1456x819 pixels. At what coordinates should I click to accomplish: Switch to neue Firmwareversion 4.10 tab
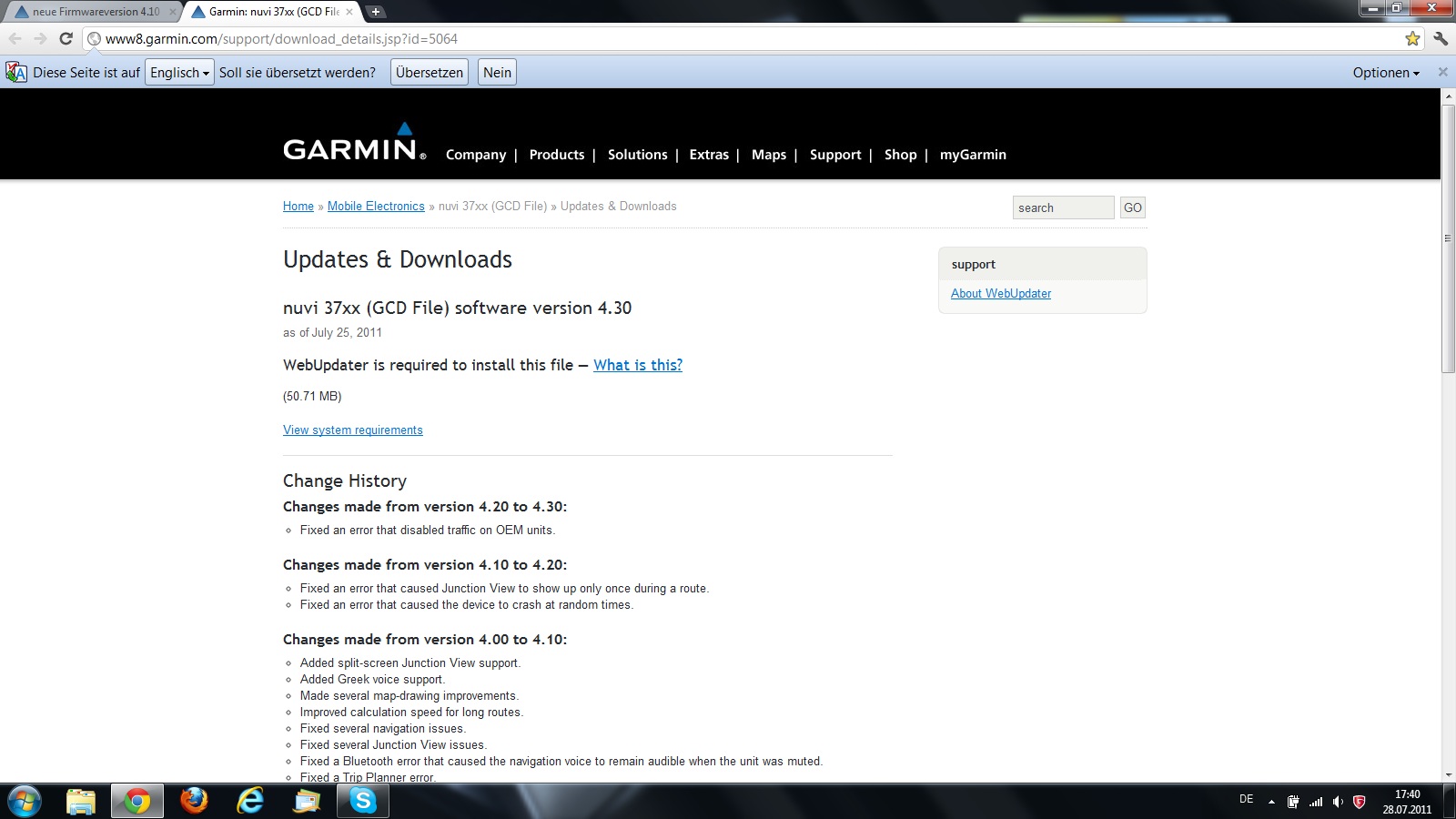click(95, 12)
